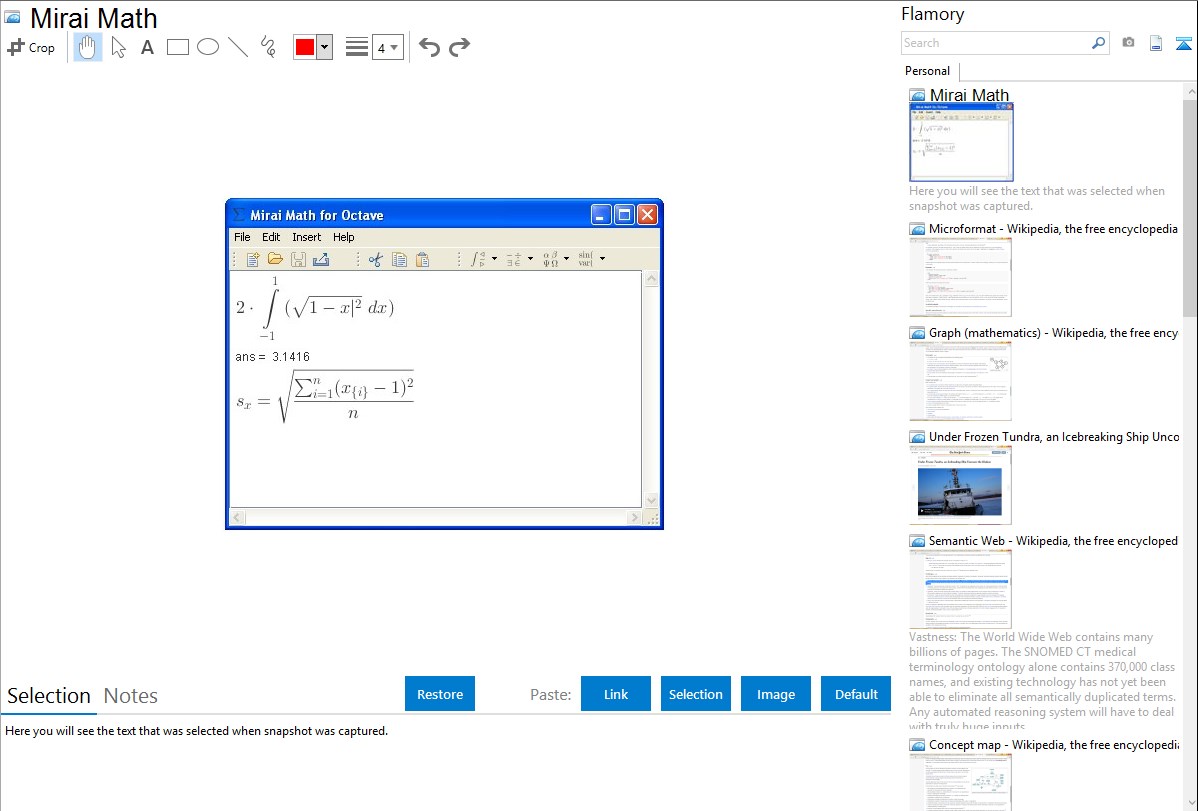
Task: Open the File menu in Mirai Math
Action: coord(242,237)
